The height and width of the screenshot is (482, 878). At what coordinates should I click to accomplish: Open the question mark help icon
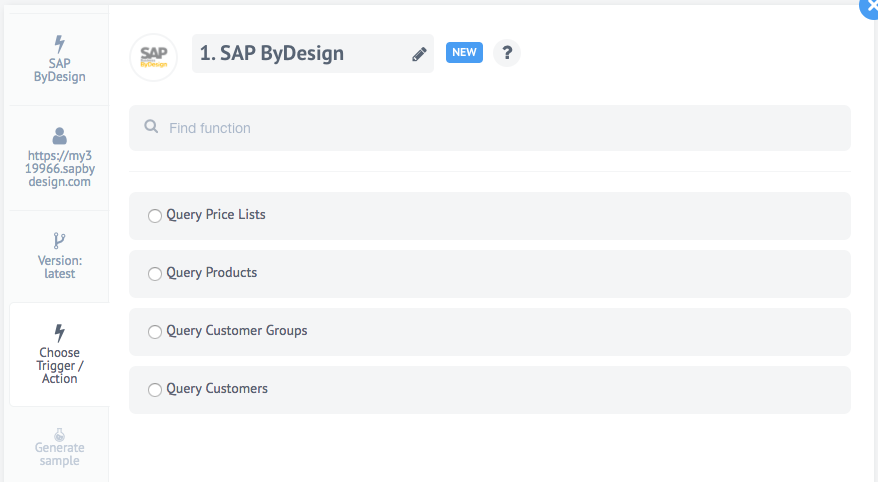[507, 53]
